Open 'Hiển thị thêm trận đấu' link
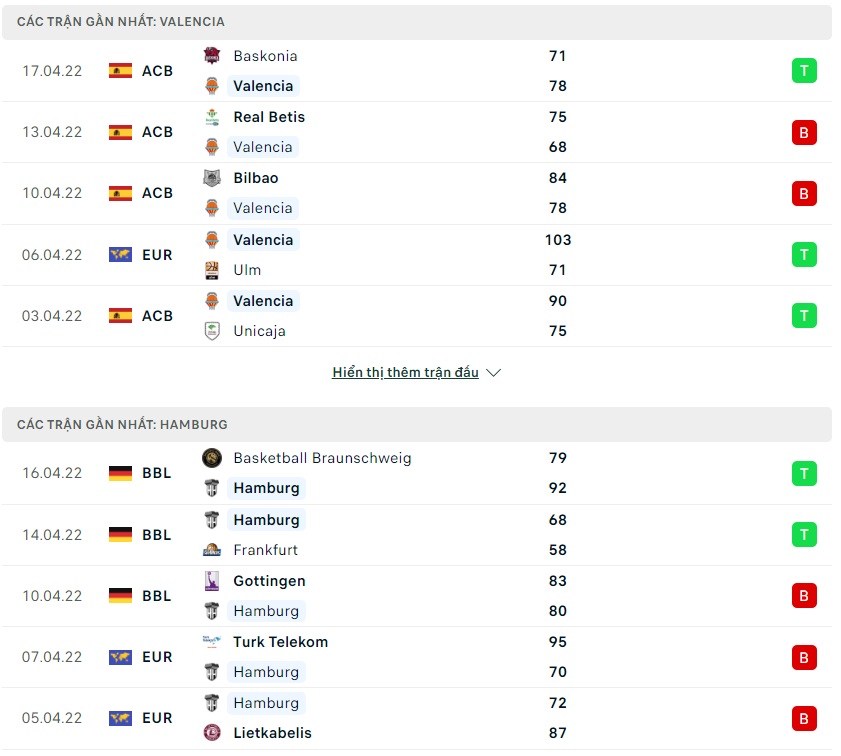Viewport: 841px width, 756px height. coord(405,373)
